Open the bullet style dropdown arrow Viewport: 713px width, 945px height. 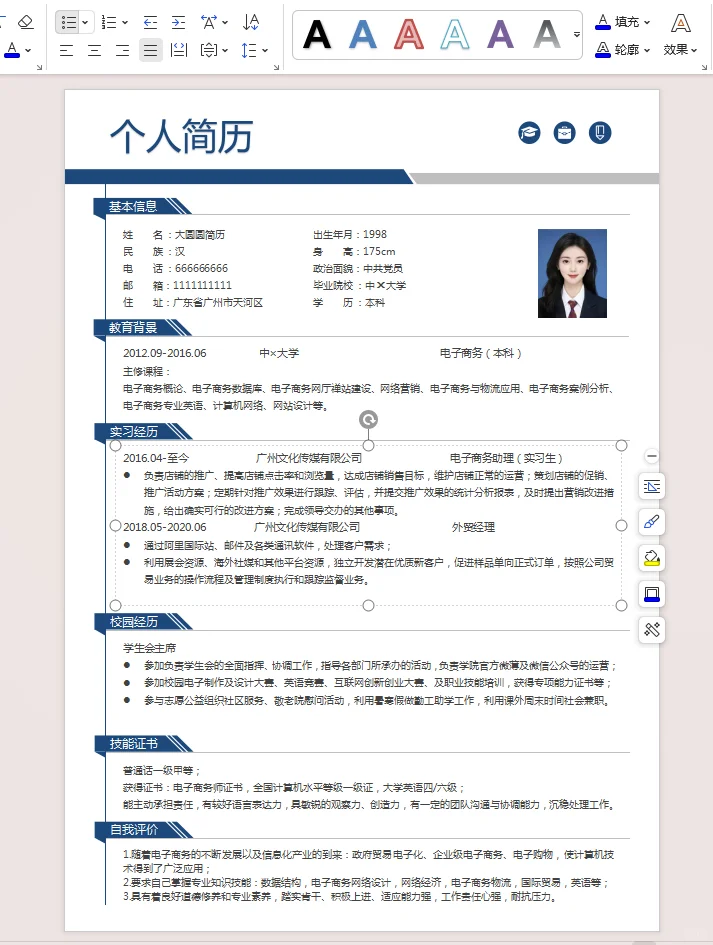(85, 22)
